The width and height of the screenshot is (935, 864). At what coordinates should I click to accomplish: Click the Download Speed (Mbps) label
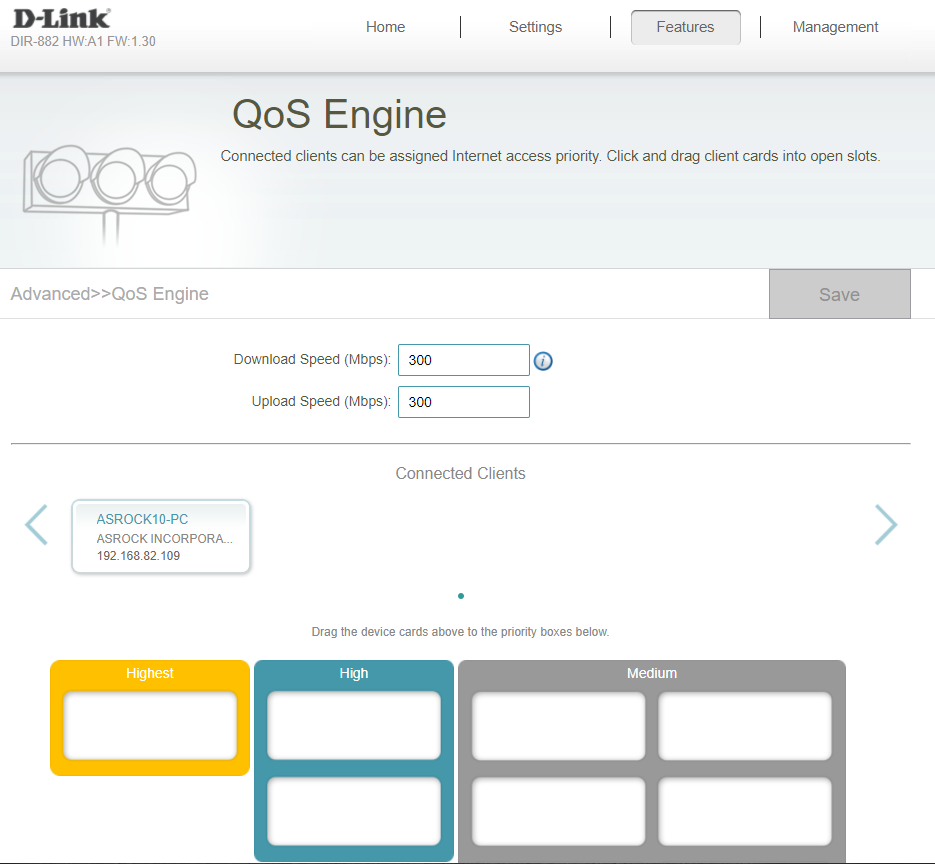(312, 360)
